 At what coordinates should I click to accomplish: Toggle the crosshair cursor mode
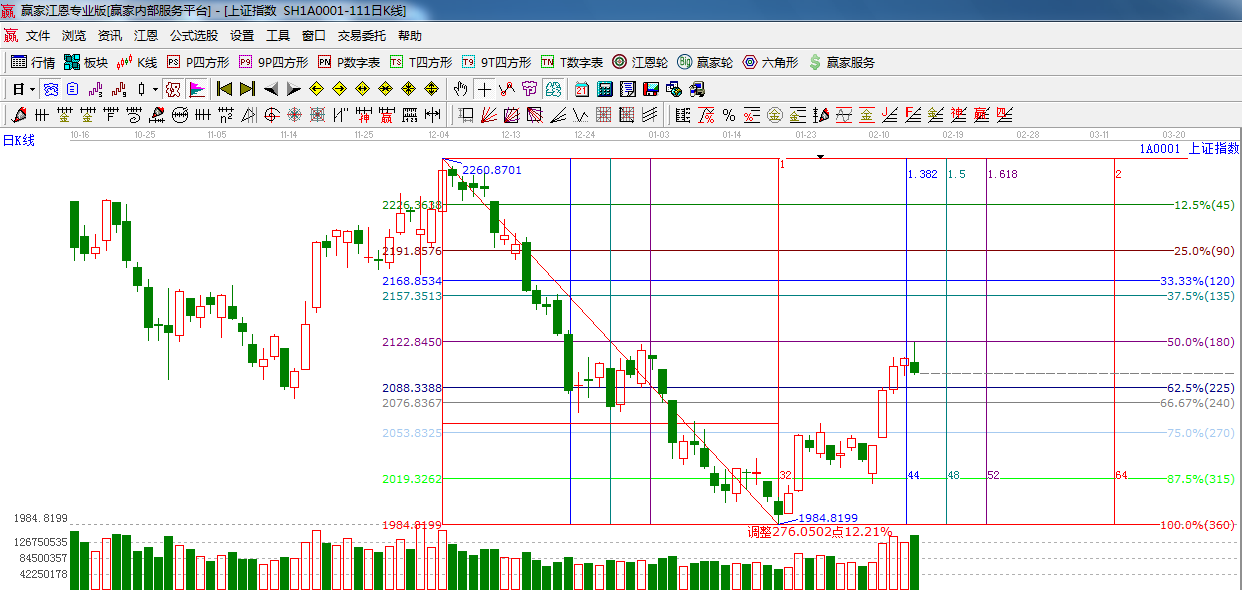click(x=484, y=89)
